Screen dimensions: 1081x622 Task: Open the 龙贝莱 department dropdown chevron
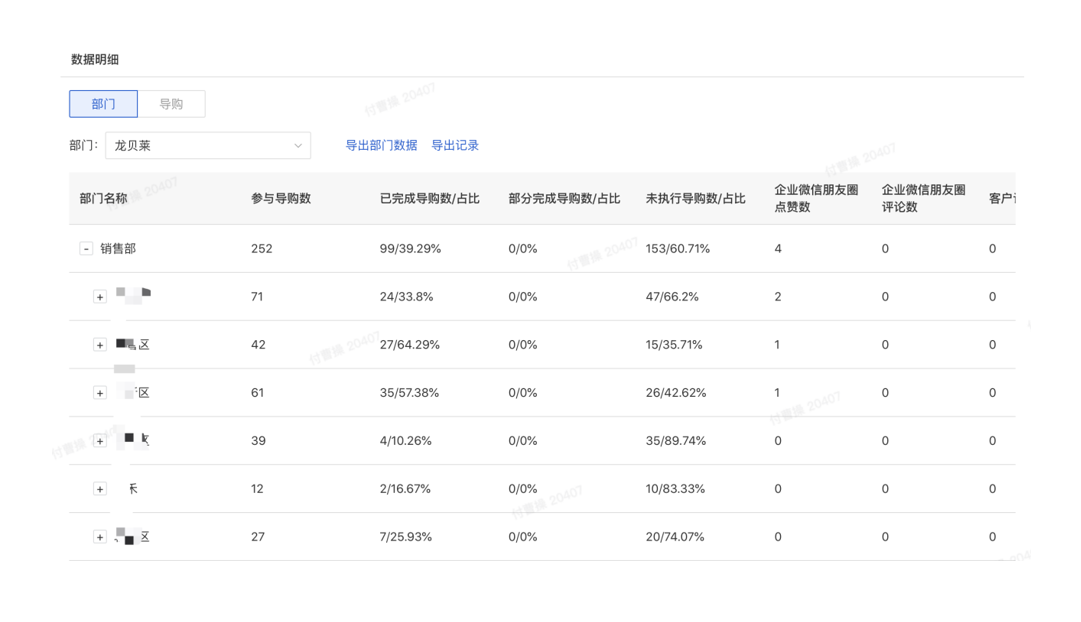299,145
